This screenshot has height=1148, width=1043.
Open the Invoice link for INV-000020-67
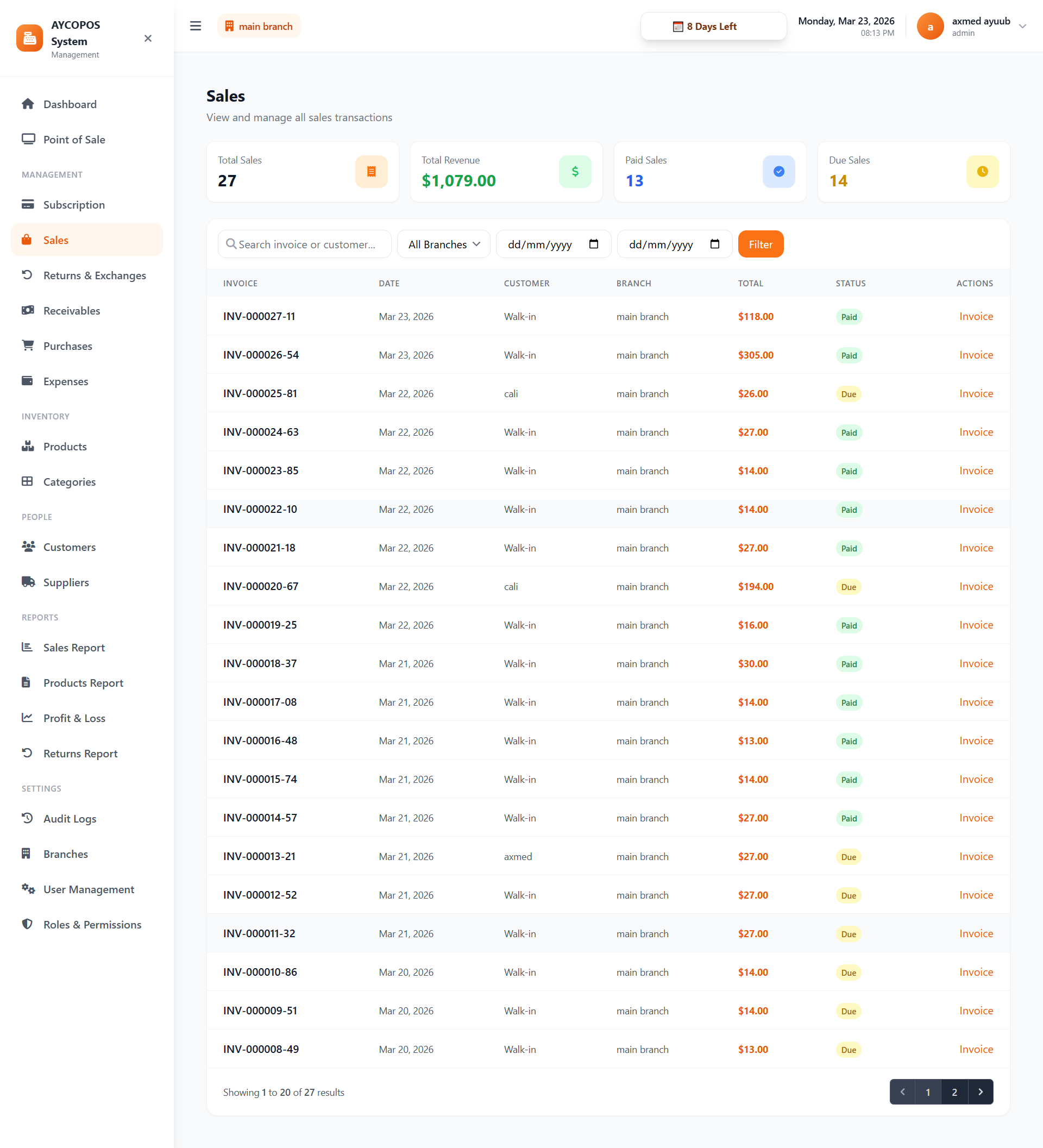(976, 587)
